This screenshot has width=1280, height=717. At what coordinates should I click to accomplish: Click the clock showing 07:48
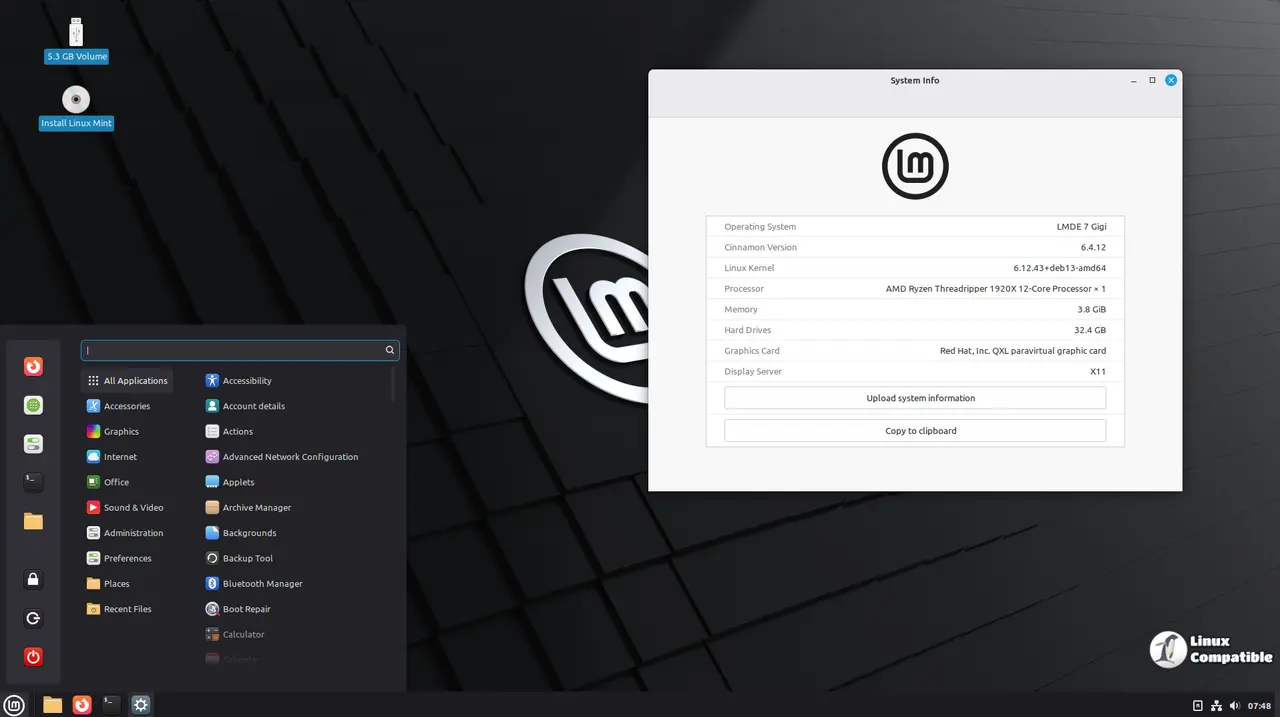click(x=1259, y=705)
